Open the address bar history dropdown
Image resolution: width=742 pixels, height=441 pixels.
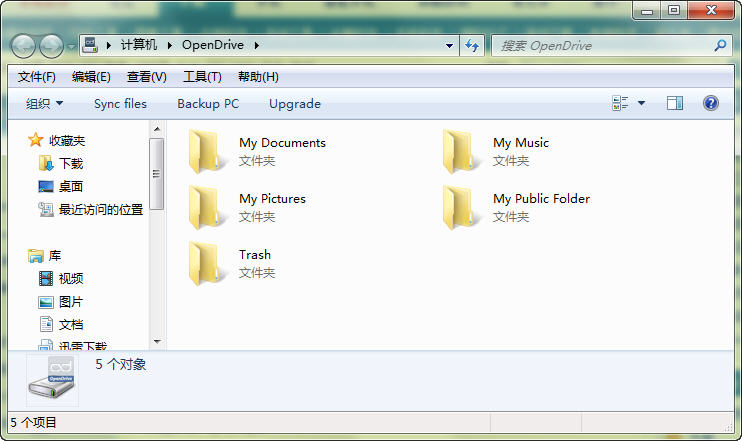(x=450, y=45)
